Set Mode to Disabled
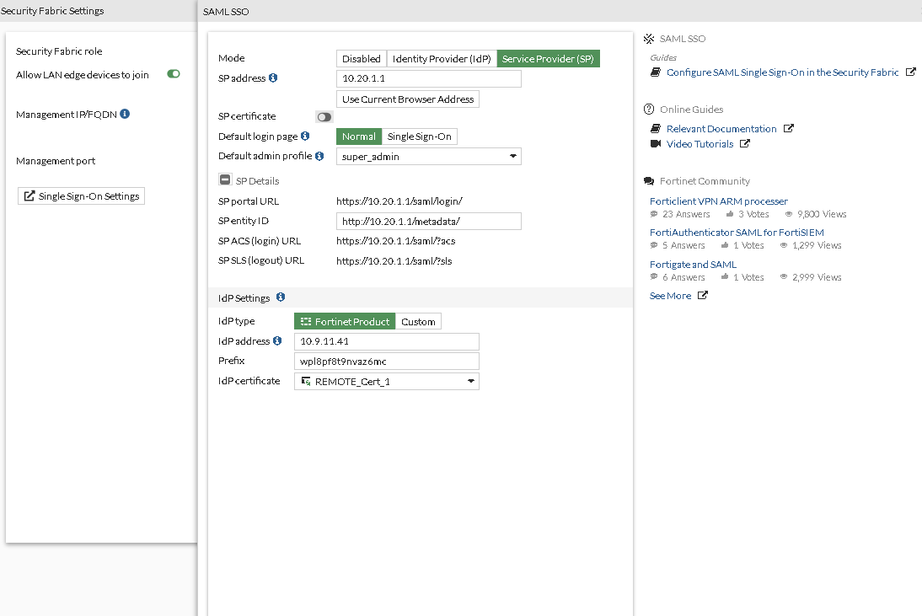 point(361,59)
